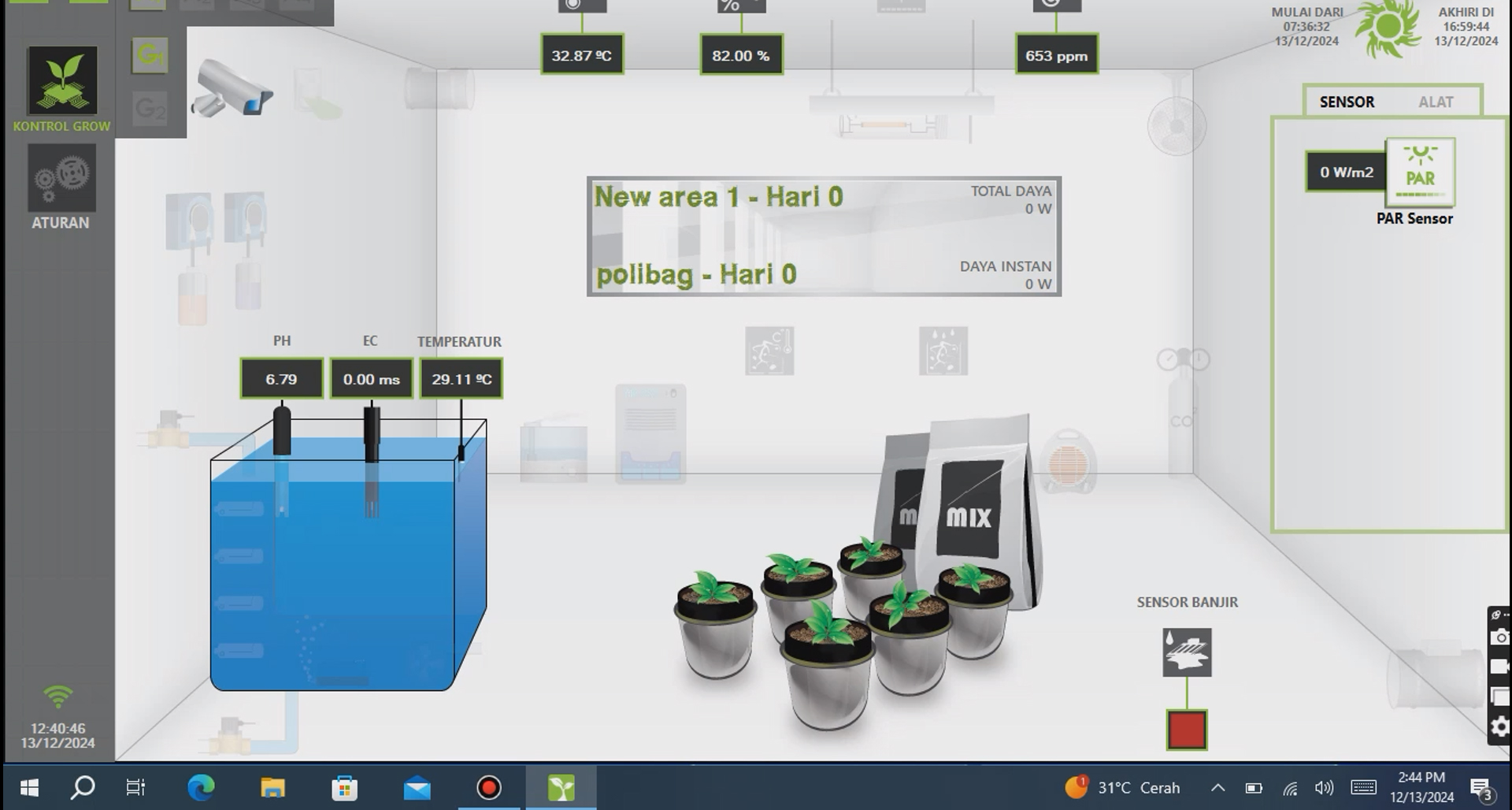Toggle the G2 grow group

click(x=150, y=108)
